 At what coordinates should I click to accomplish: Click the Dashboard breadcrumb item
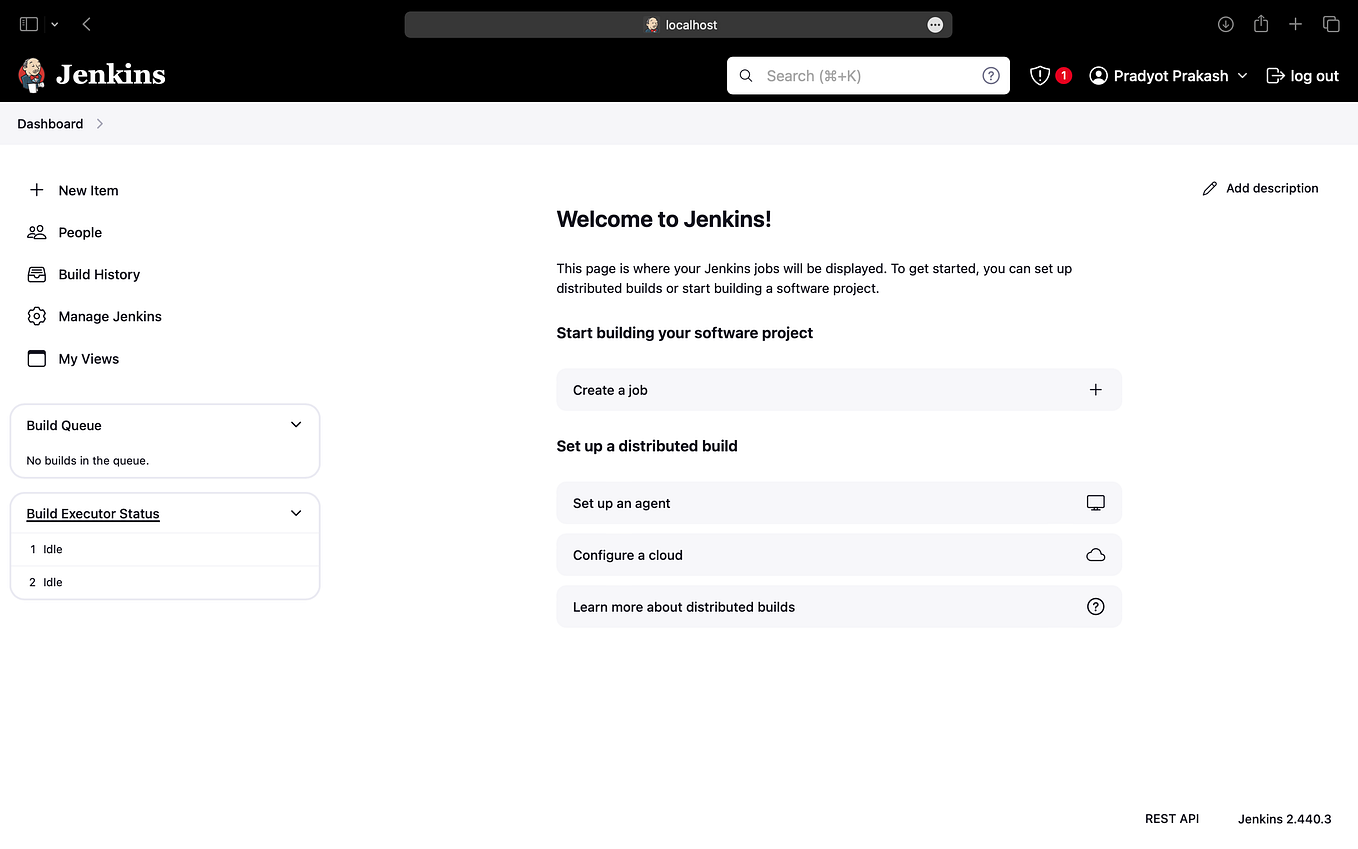pos(50,123)
